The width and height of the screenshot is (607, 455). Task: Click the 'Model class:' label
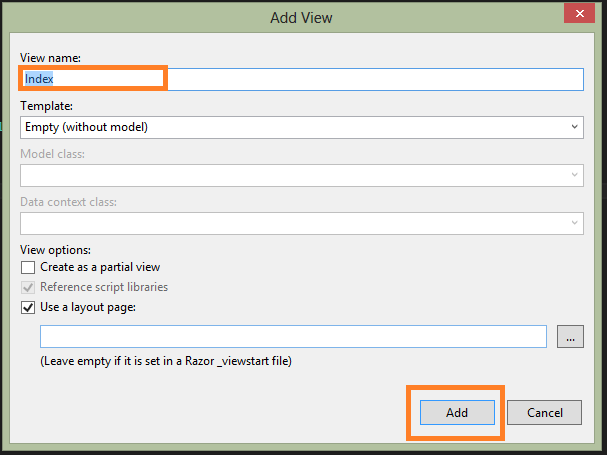pos(53,153)
